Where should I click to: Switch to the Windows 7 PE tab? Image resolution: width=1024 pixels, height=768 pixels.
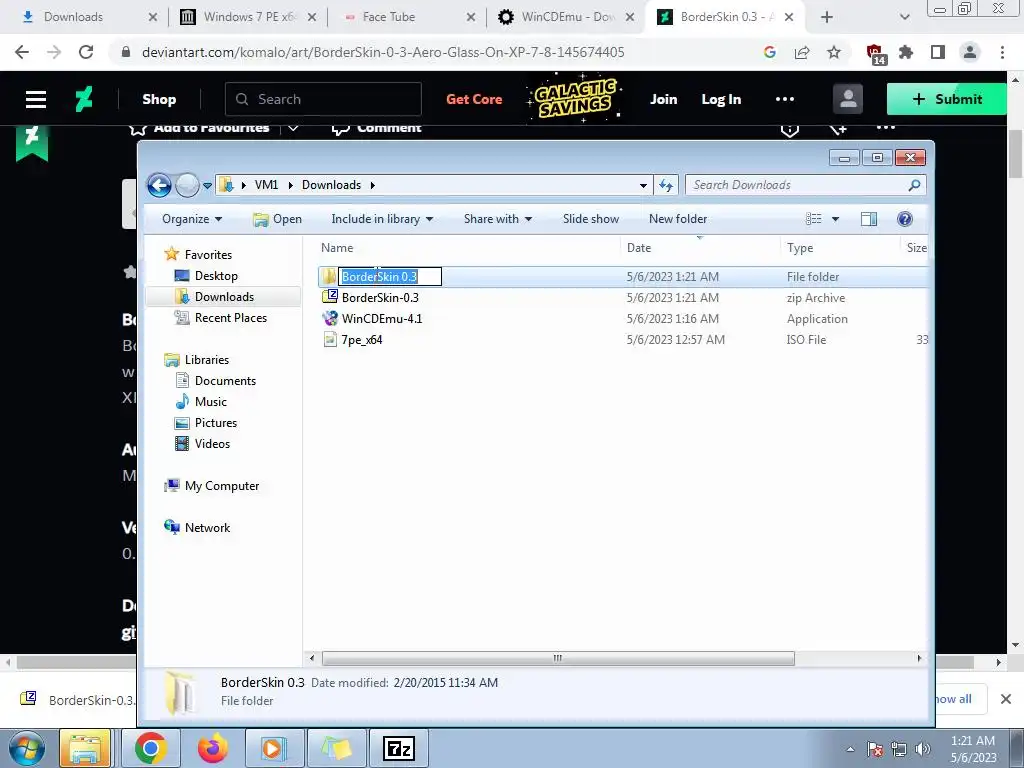click(248, 17)
